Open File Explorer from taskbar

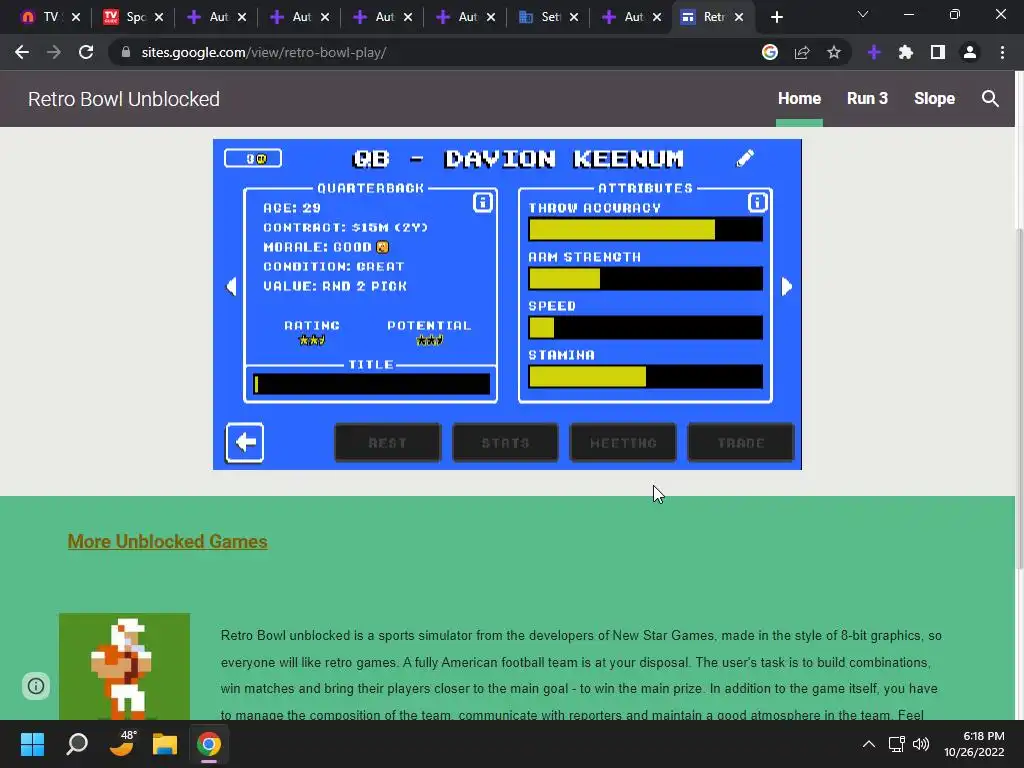click(x=165, y=744)
